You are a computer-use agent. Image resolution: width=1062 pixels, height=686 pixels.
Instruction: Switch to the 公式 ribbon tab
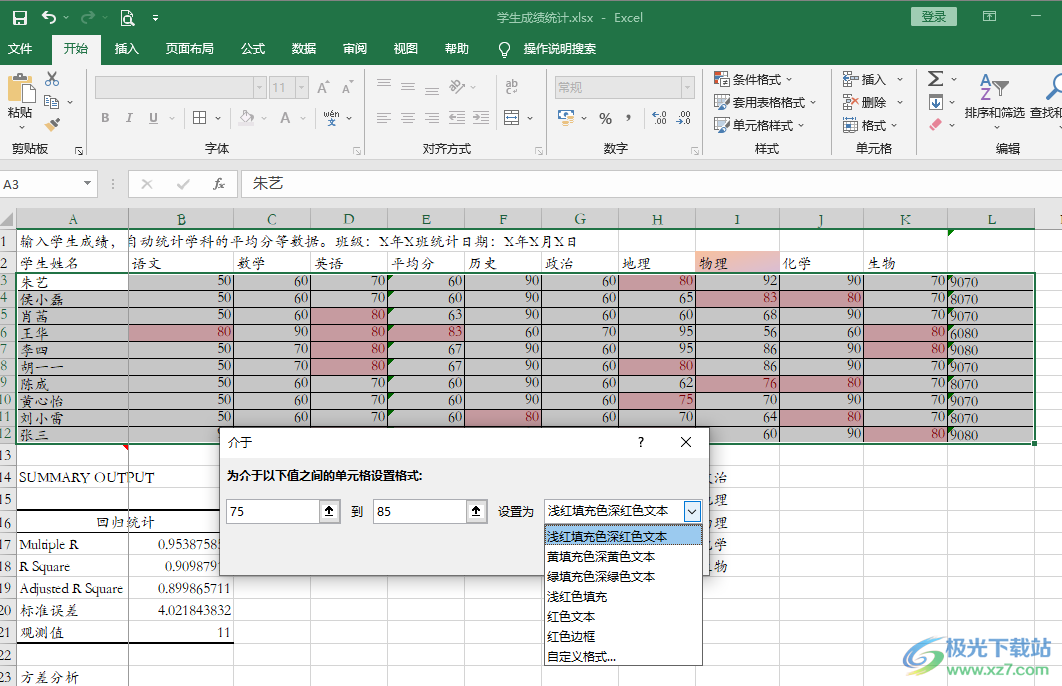tap(253, 49)
